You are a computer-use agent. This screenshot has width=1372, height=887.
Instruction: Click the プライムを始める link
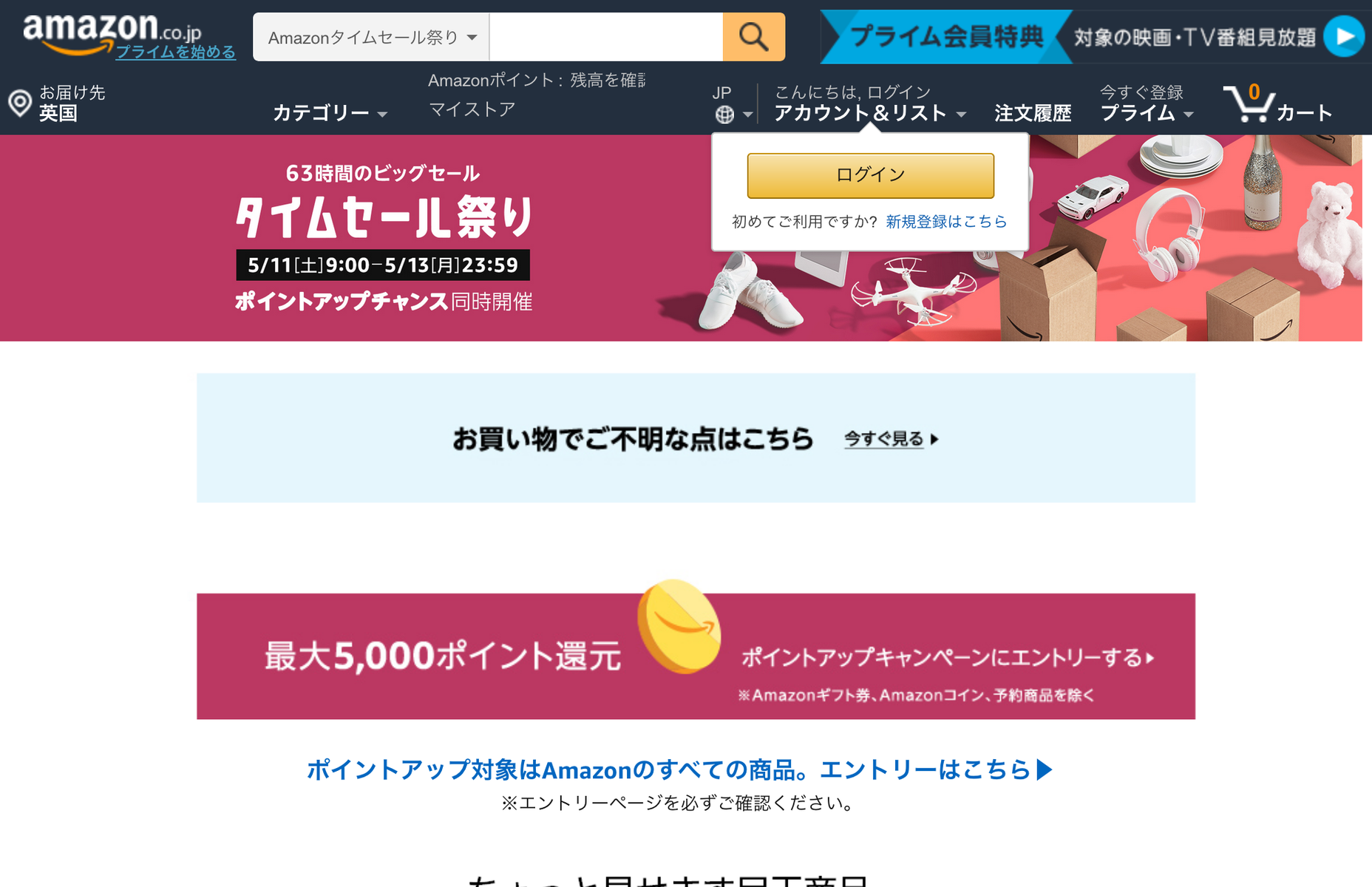click(x=176, y=52)
